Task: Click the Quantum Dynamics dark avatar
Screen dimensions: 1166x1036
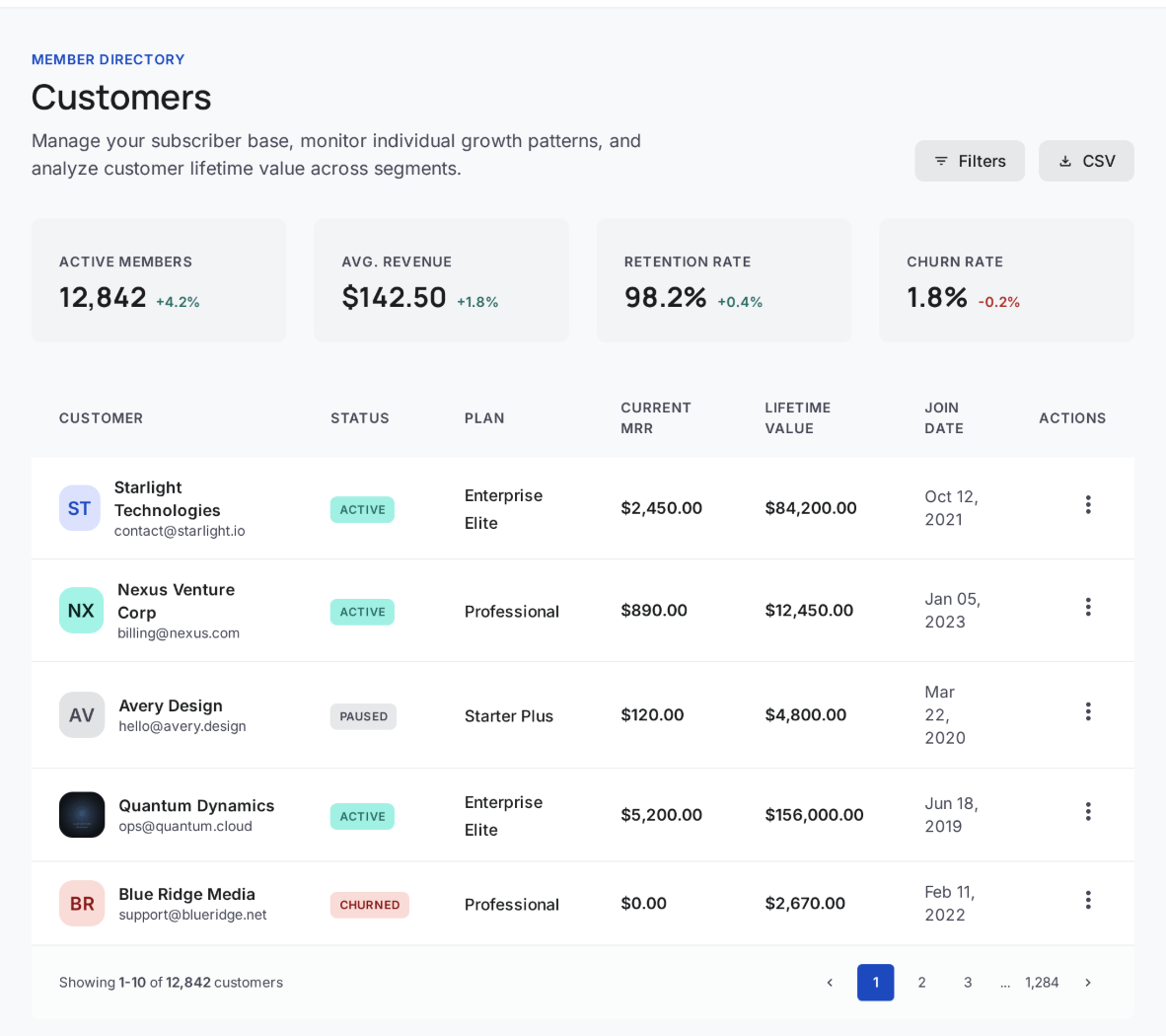Action: 82,815
